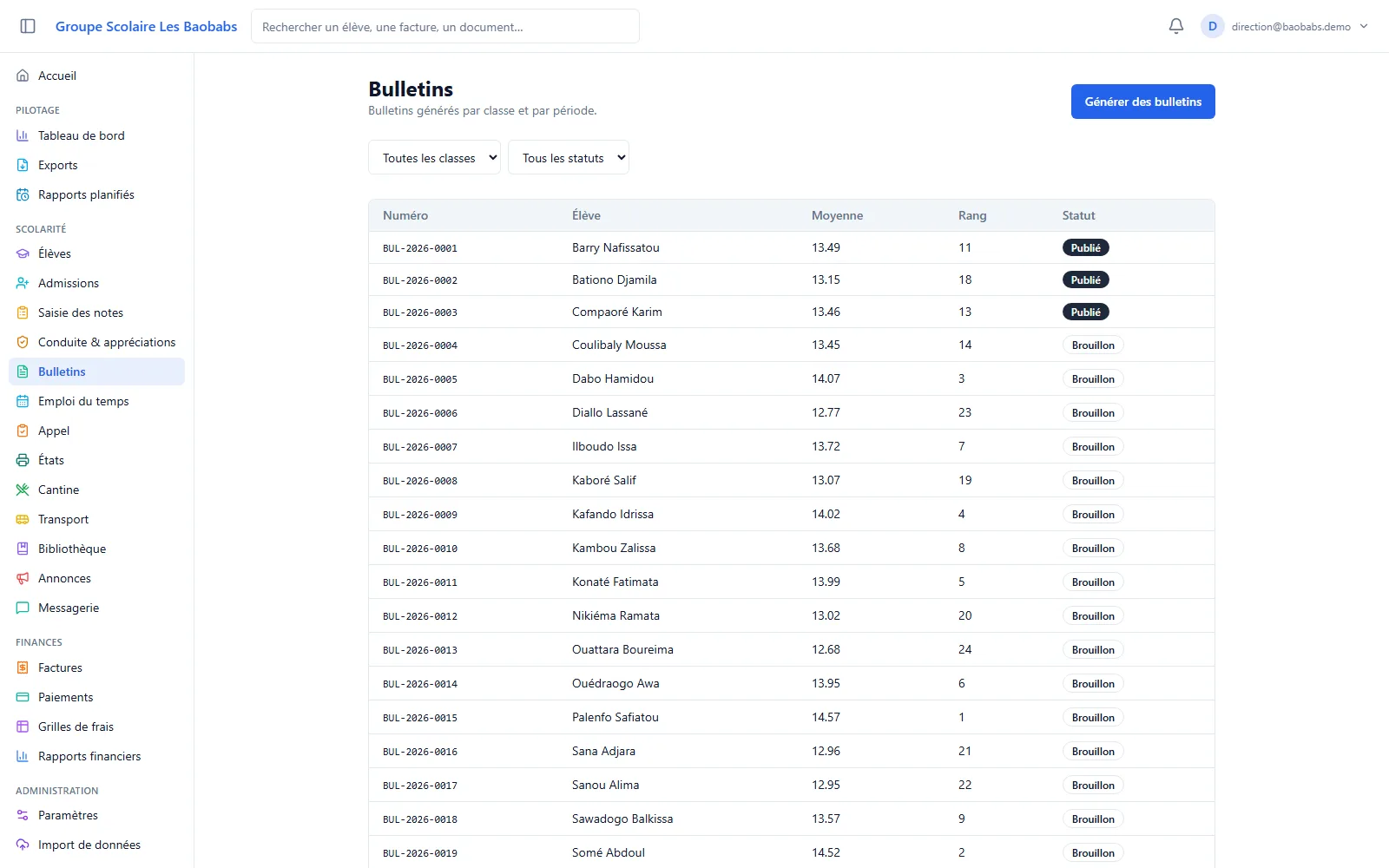Open the notifications bell
Screen dimensions: 1389x868
(x=1176, y=26)
